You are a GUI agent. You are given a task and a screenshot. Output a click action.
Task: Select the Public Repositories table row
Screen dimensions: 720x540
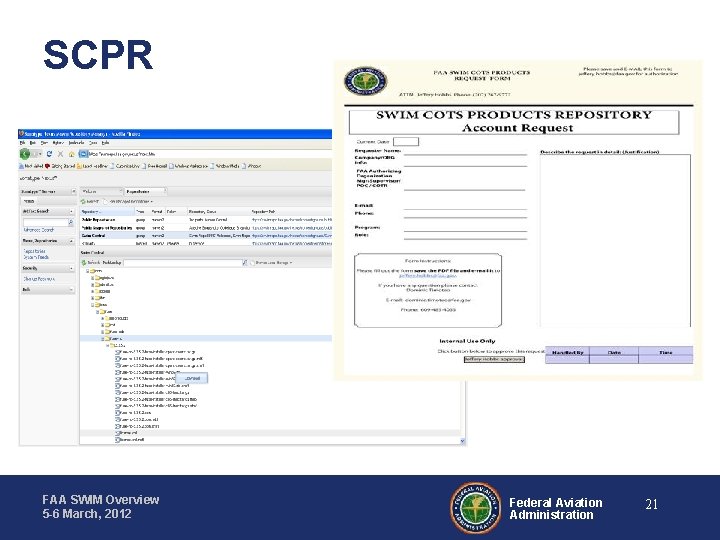(206, 220)
